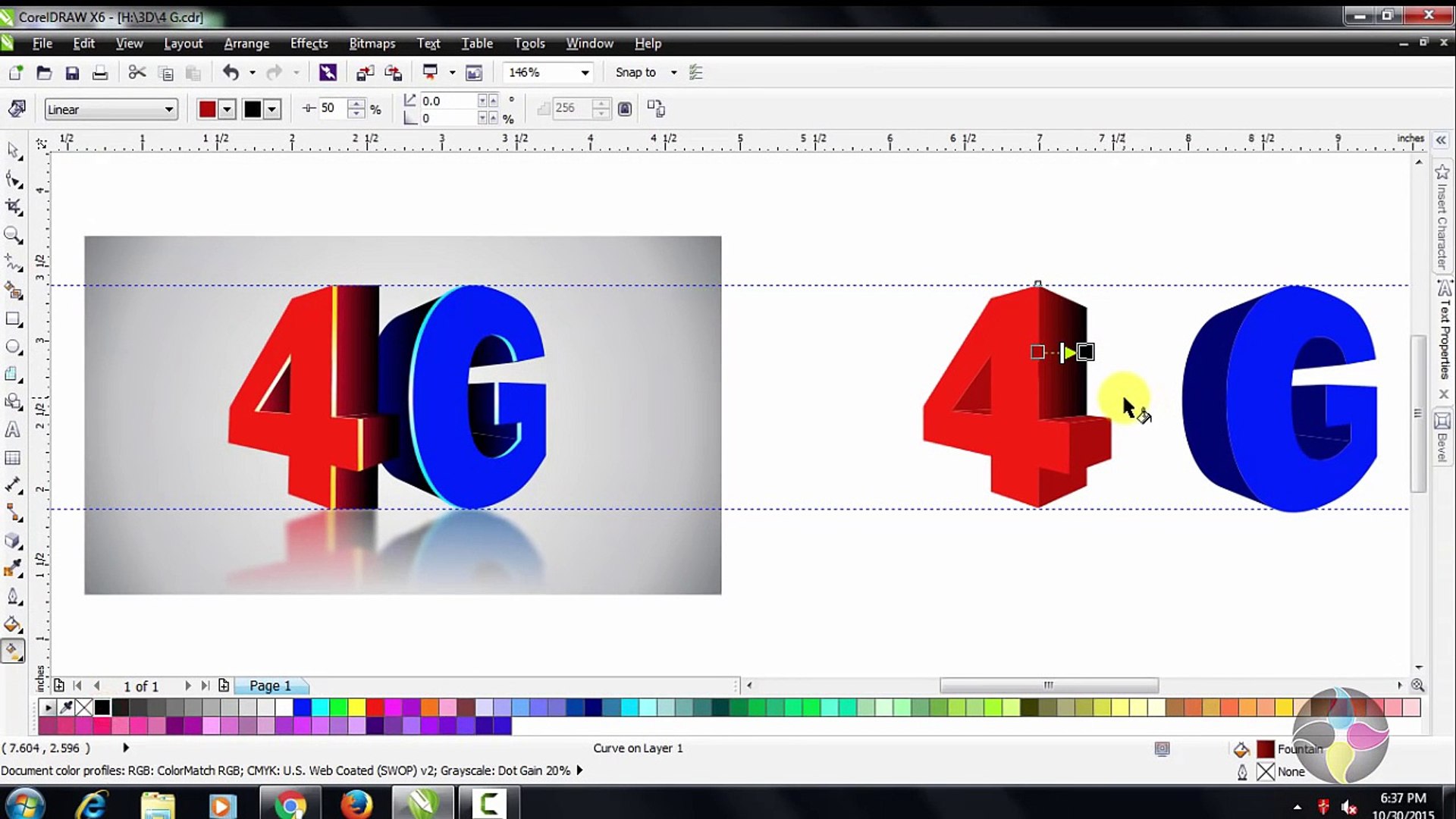Select the Ellipse tool
Screen dimensions: 1456x819
(x=13, y=347)
